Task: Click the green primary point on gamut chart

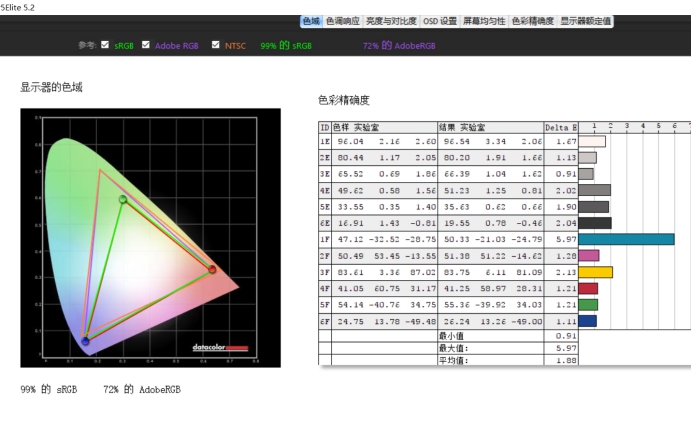Action: (x=123, y=199)
